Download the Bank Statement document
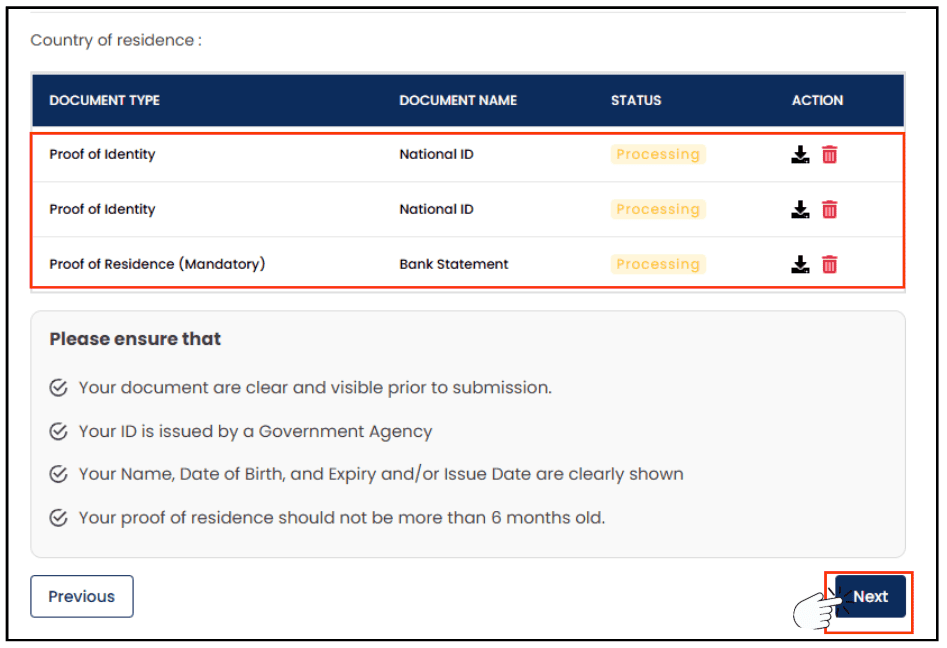The width and height of the screenshot is (947, 648). point(800,265)
